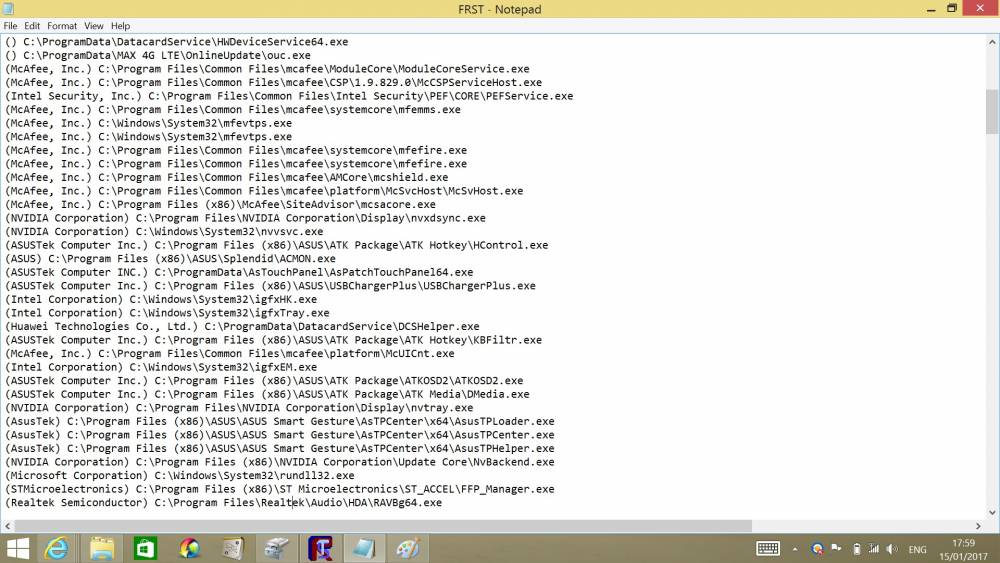
Task: Click the McCSPServiceHost.exe line
Action: coord(274,82)
